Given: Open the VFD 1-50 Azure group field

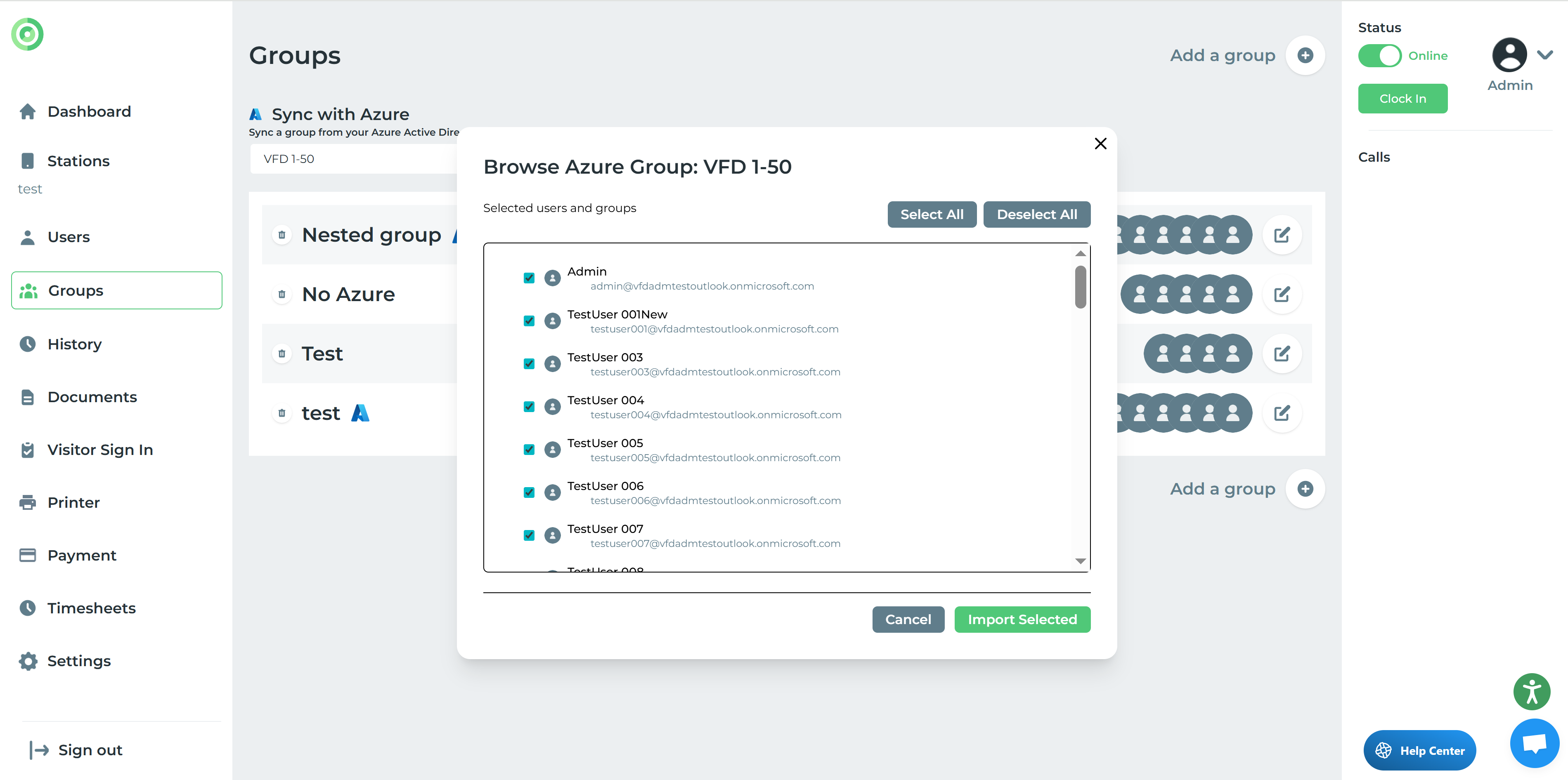Looking at the screenshot, I should coord(353,159).
